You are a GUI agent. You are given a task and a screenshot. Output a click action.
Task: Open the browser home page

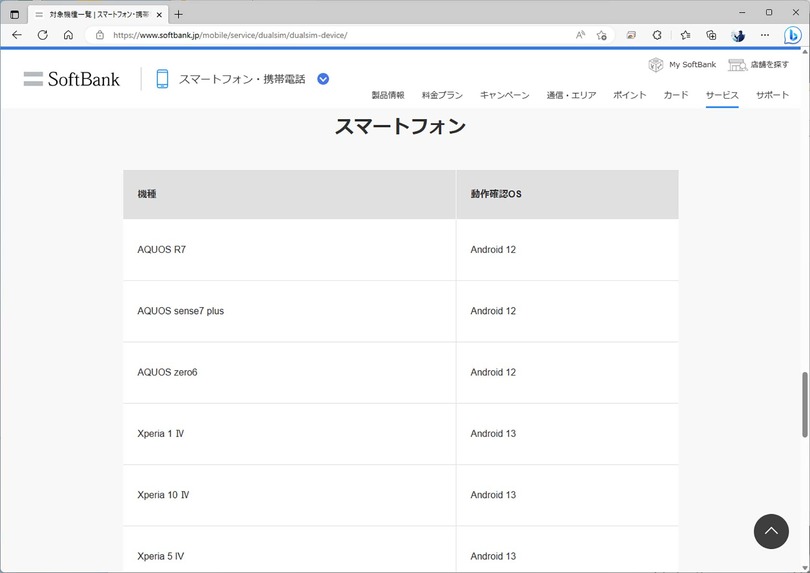click(68, 35)
